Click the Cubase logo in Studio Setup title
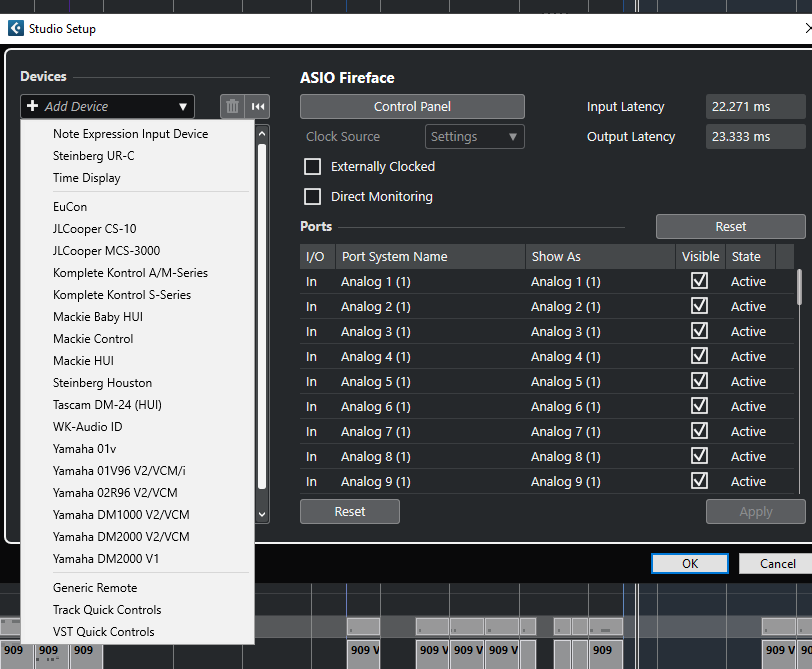 pos(16,28)
